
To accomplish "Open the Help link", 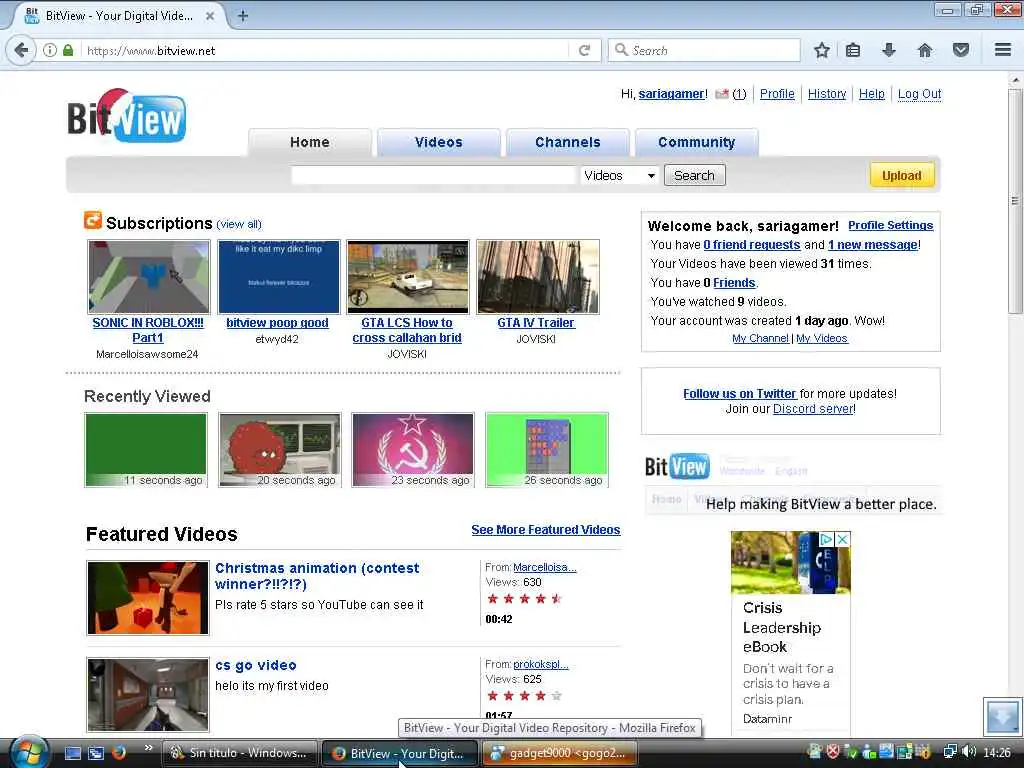I will click(872, 94).
